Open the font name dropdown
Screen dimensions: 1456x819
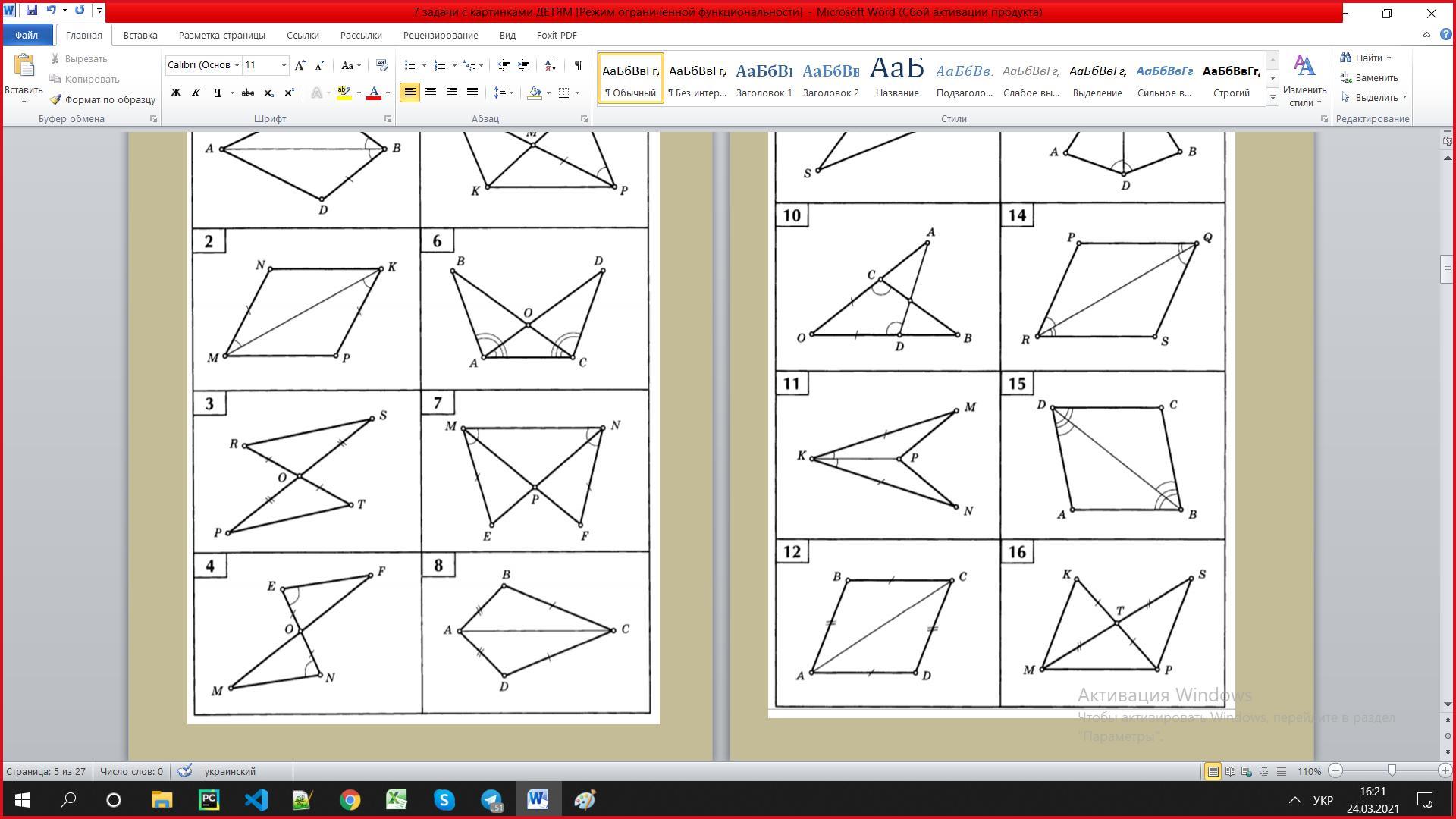(237, 65)
